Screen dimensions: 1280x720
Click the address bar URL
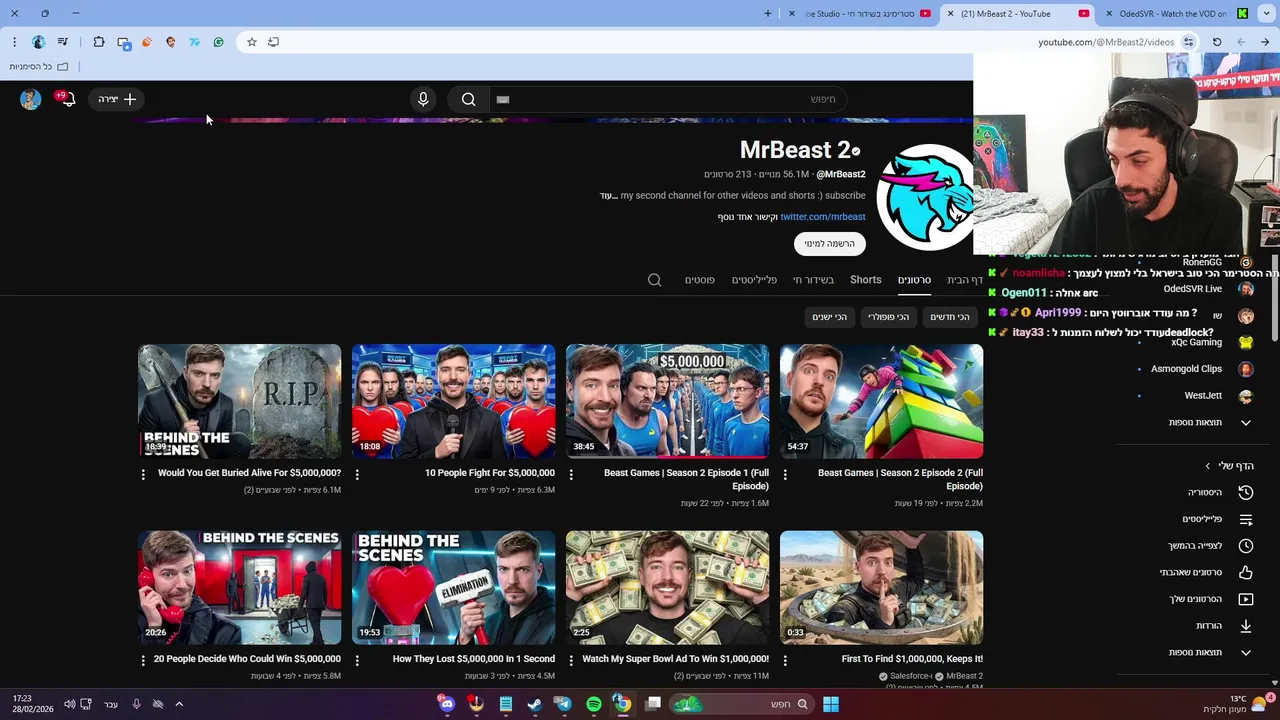pyautogui.click(x=1105, y=42)
